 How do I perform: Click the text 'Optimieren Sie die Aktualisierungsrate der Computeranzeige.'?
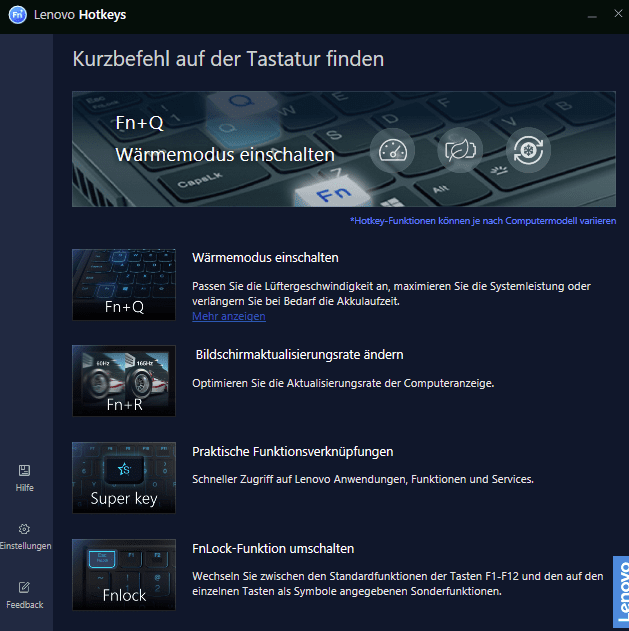click(343, 383)
